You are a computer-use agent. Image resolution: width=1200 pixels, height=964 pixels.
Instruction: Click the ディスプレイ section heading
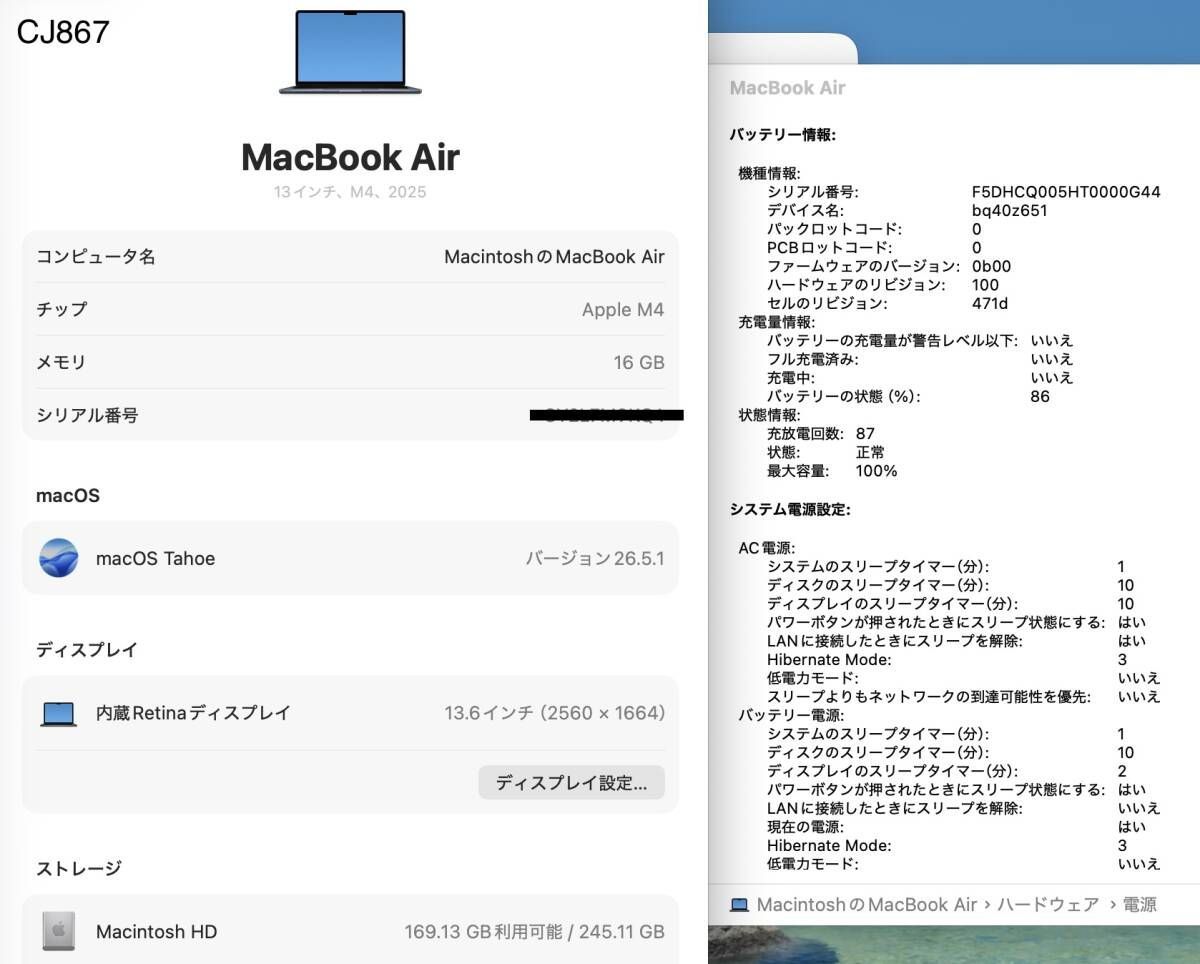[87, 650]
